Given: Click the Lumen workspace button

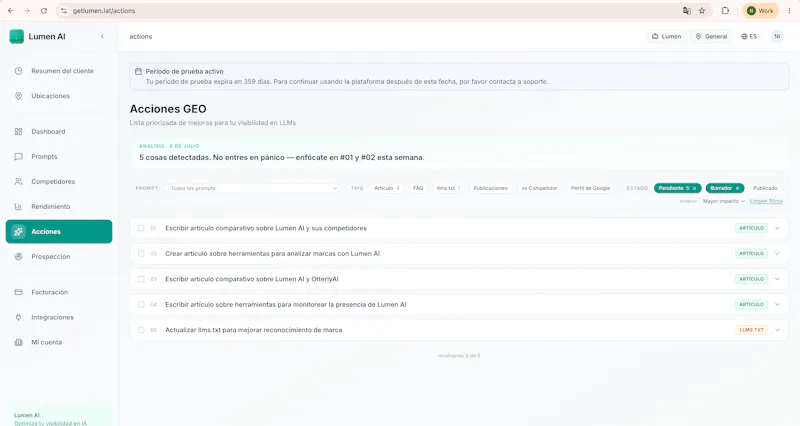Looking at the screenshot, I should click(666, 36).
